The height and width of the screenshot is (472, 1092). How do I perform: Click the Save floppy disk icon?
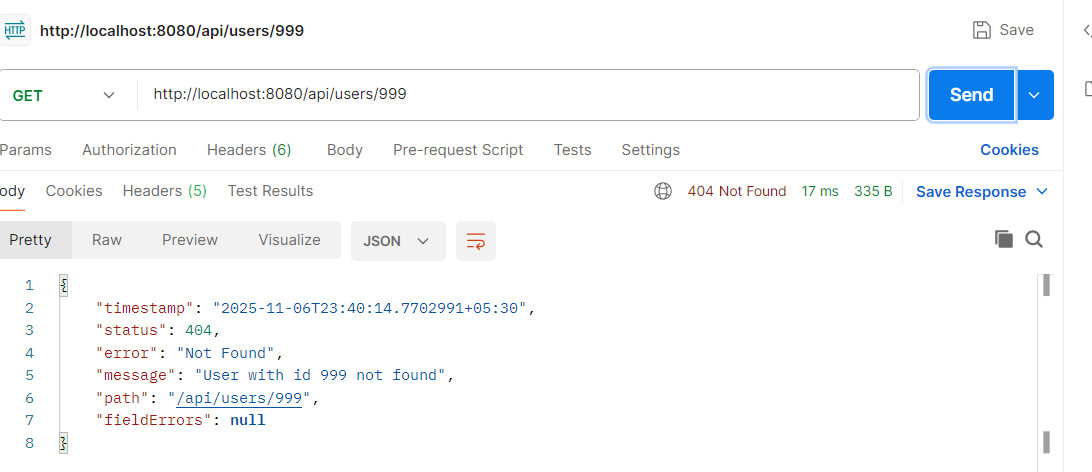tap(982, 30)
